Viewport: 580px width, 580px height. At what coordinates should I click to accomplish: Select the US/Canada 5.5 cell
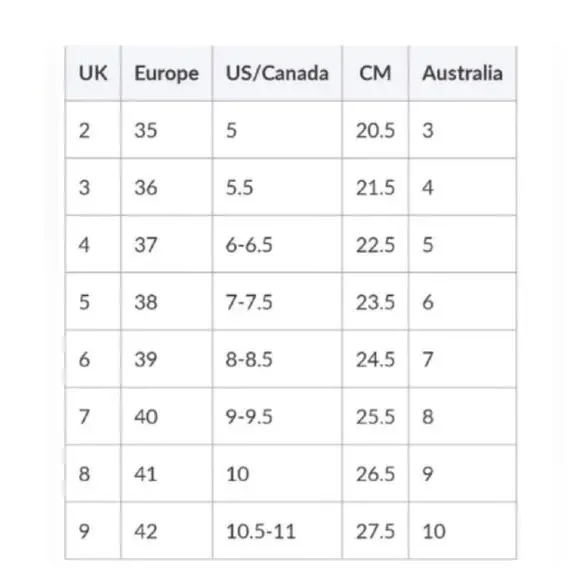tap(277, 187)
